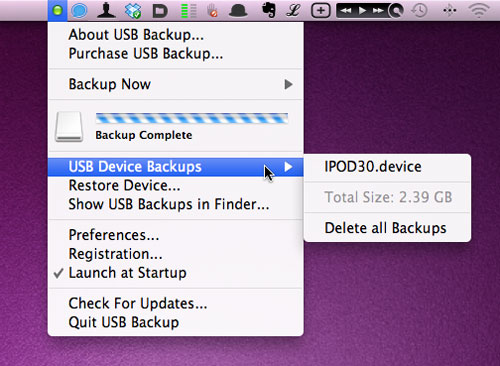Image resolution: width=500 pixels, height=366 pixels.
Task: Click the striped backup progress bar
Action: pos(192,118)
